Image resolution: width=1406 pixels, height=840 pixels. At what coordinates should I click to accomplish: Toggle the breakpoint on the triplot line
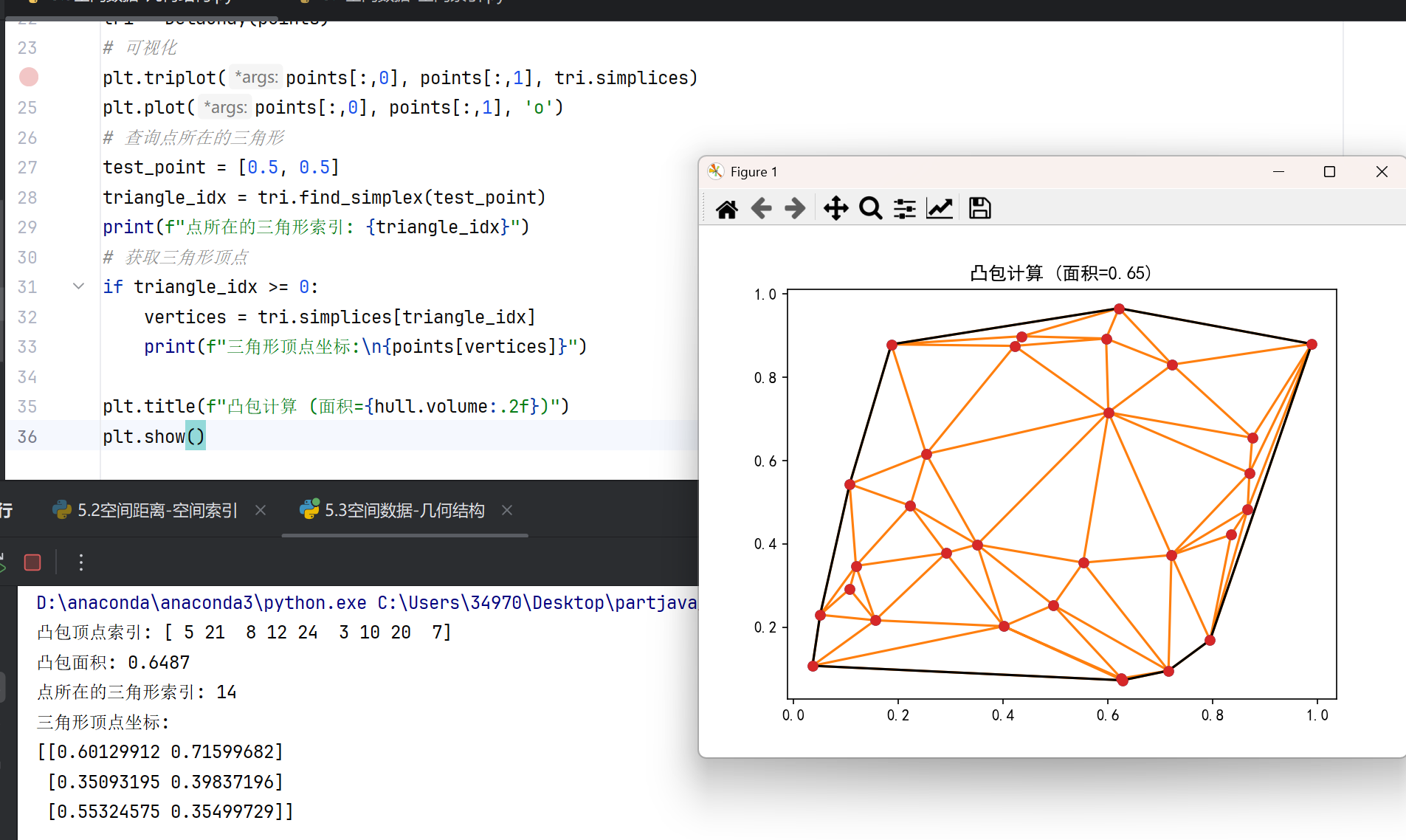click(29, 78)
